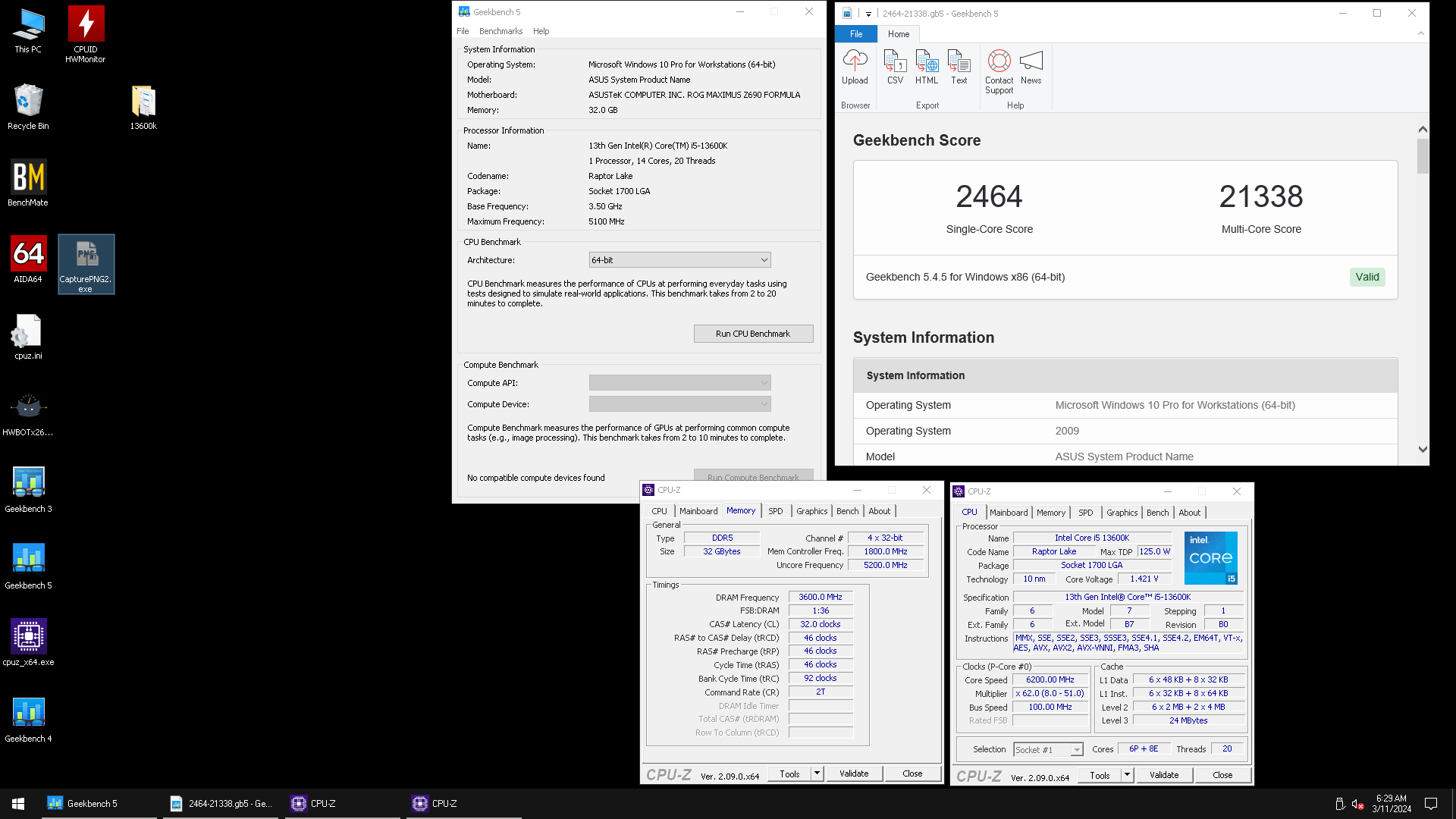Open This PC desktop icon
Image resolution: width=1456 pixels, height=819 pixels.
click(x=28, y=31)
